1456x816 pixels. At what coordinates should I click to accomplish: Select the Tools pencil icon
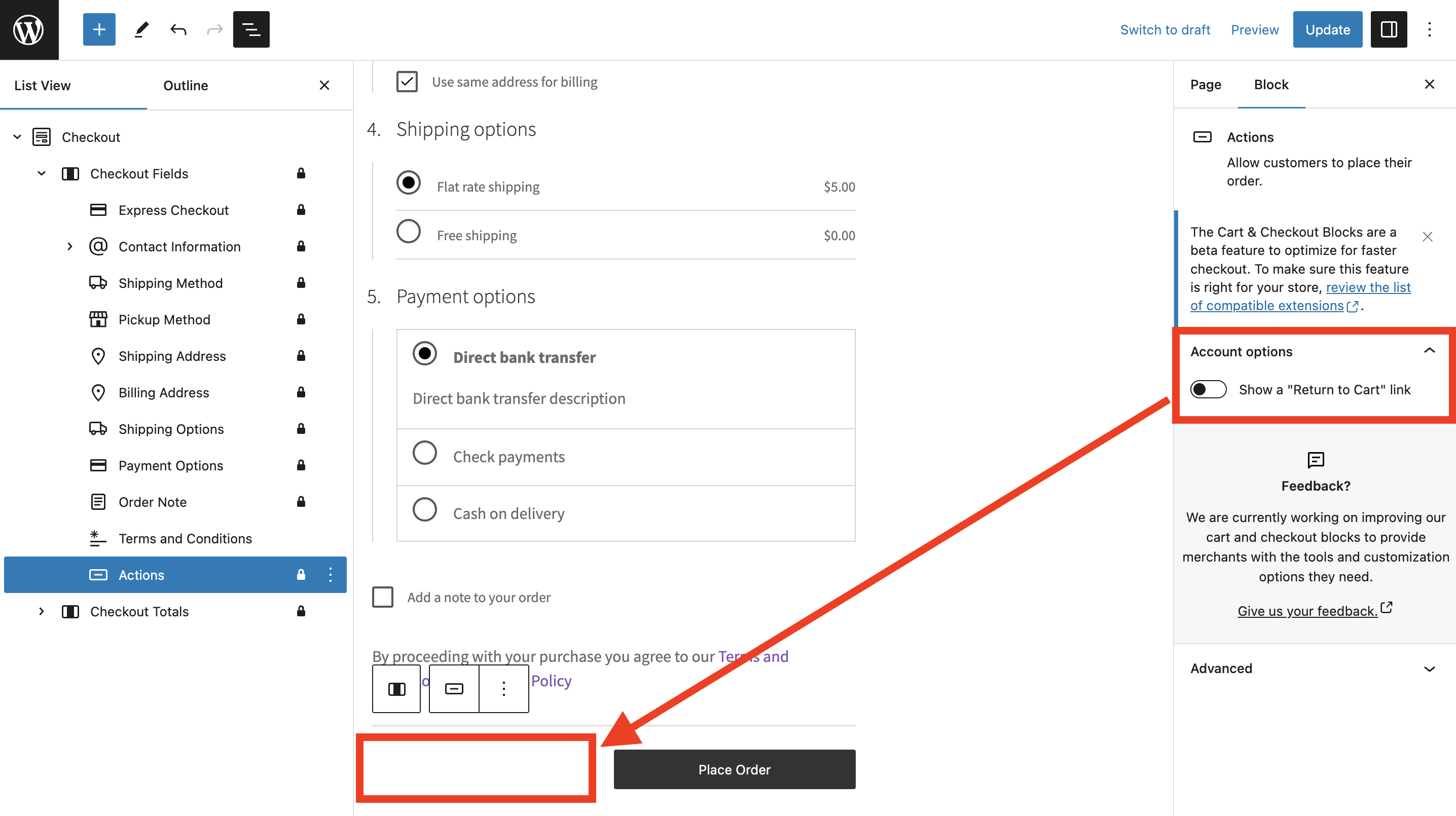point(141,29)
